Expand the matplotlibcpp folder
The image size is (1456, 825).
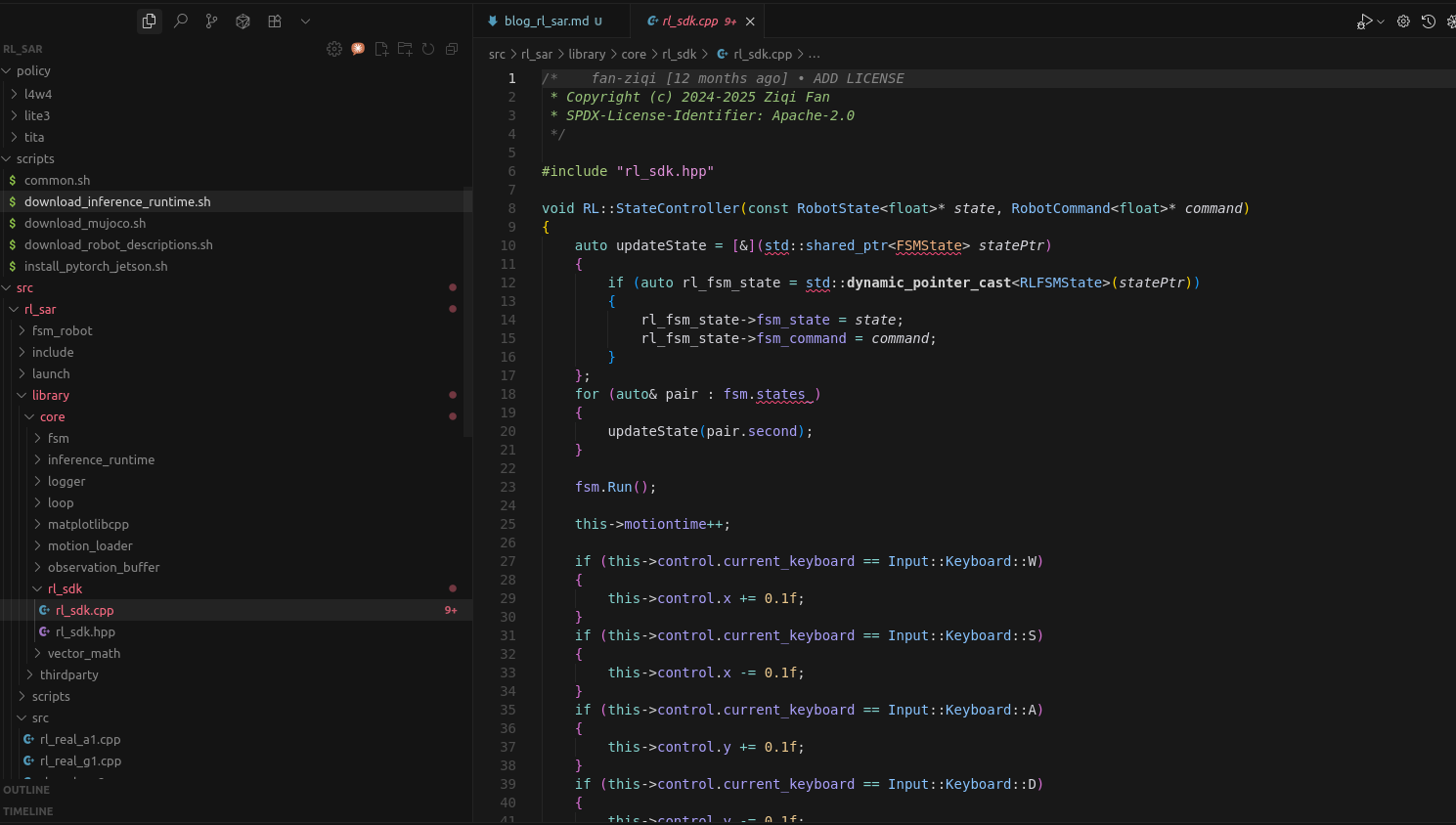pyautogui.click(x=235, y=524)
